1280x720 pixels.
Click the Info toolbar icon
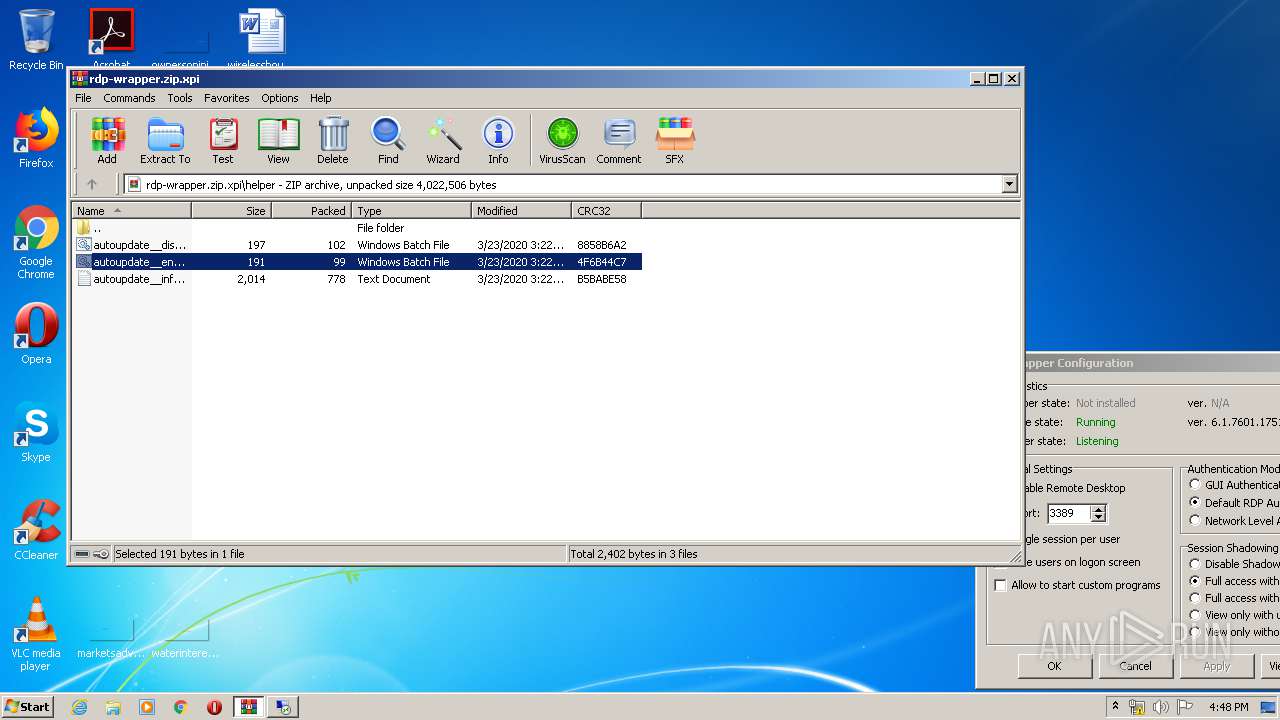tap(498, 140)
